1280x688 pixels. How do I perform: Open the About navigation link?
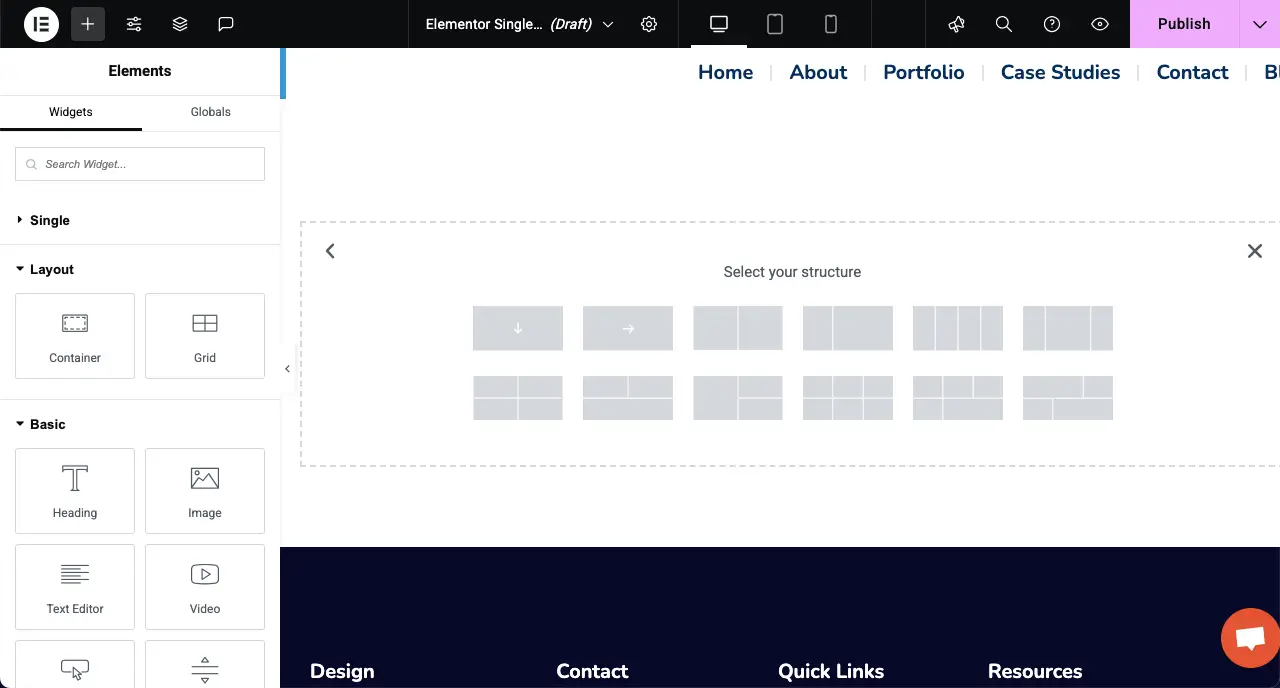pos(818,72)
